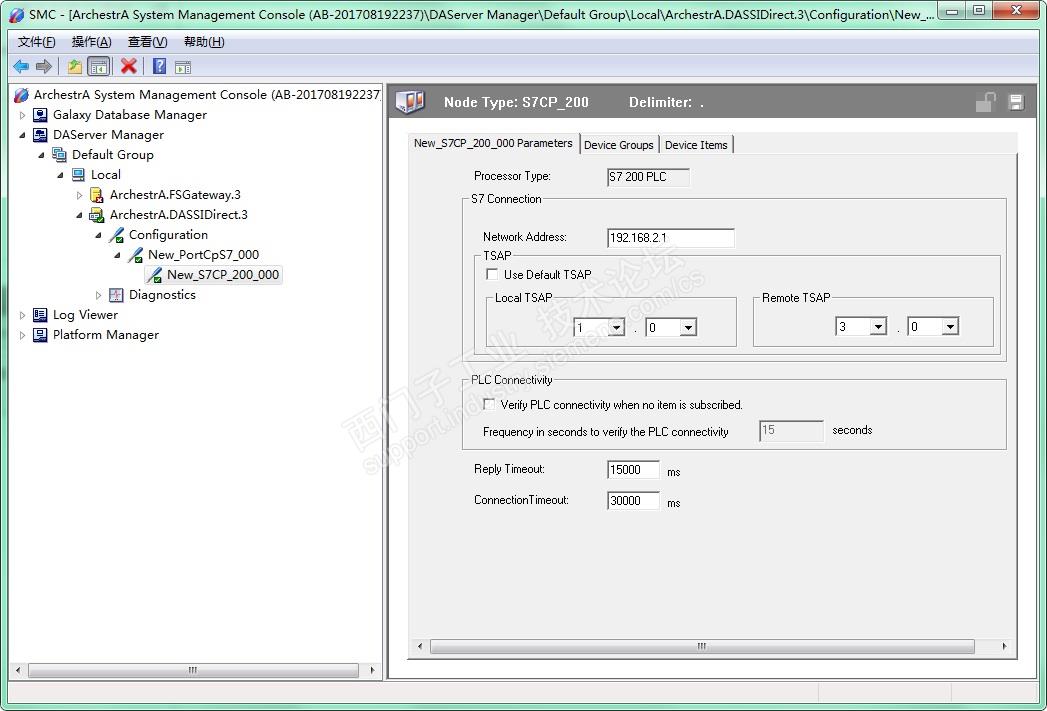The image size is (1047, 711).
Task: Expand the Log Viewer node
Action: click(x=22, y=315)
